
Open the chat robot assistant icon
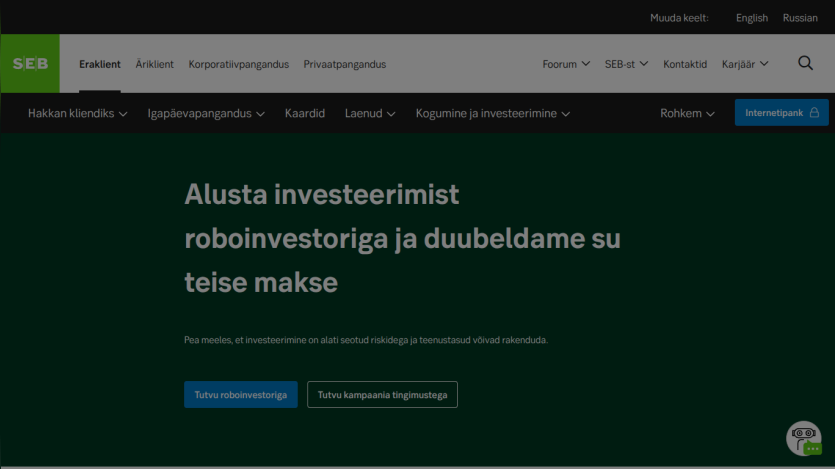tap(804, 439)
